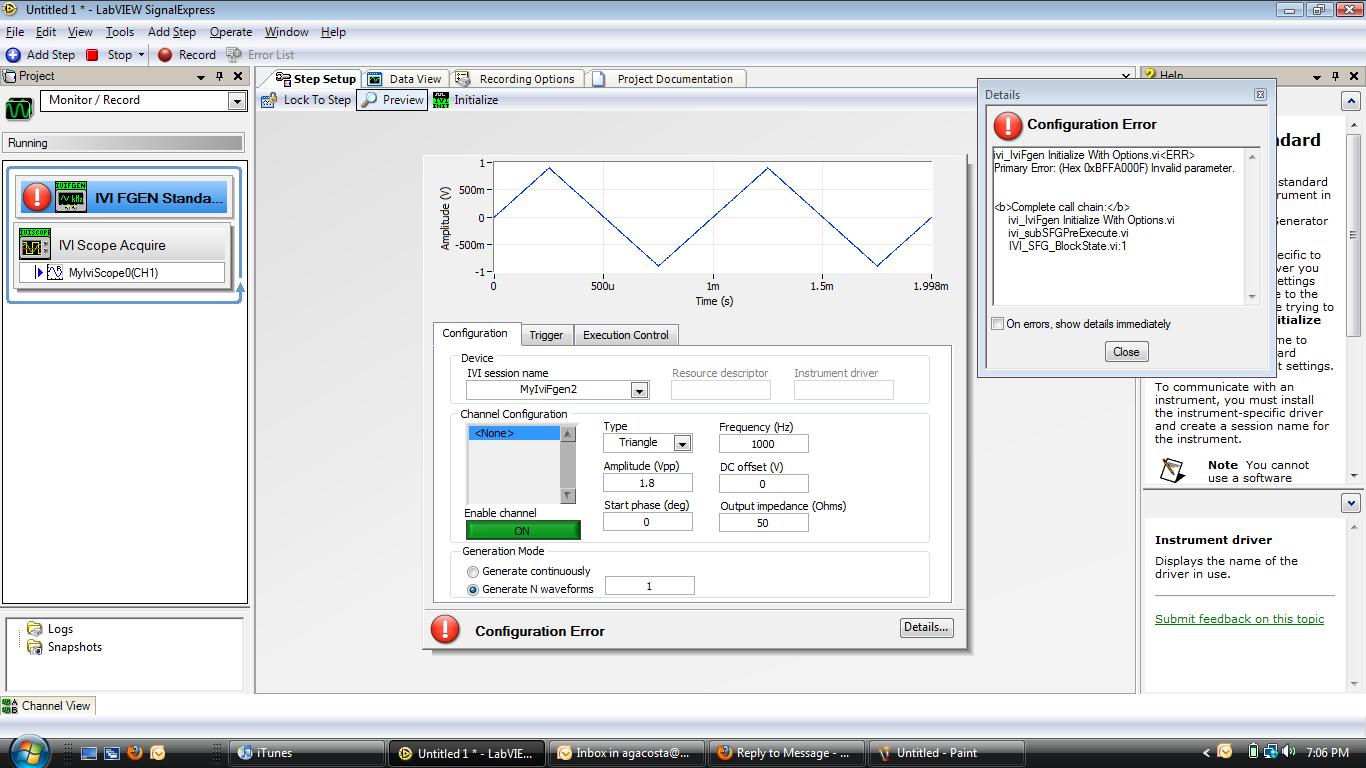Image resolution: width=1366 pixels, height=768 pixels.
Task: Click the Firefox quick launch icon
Action: (134, 753)
